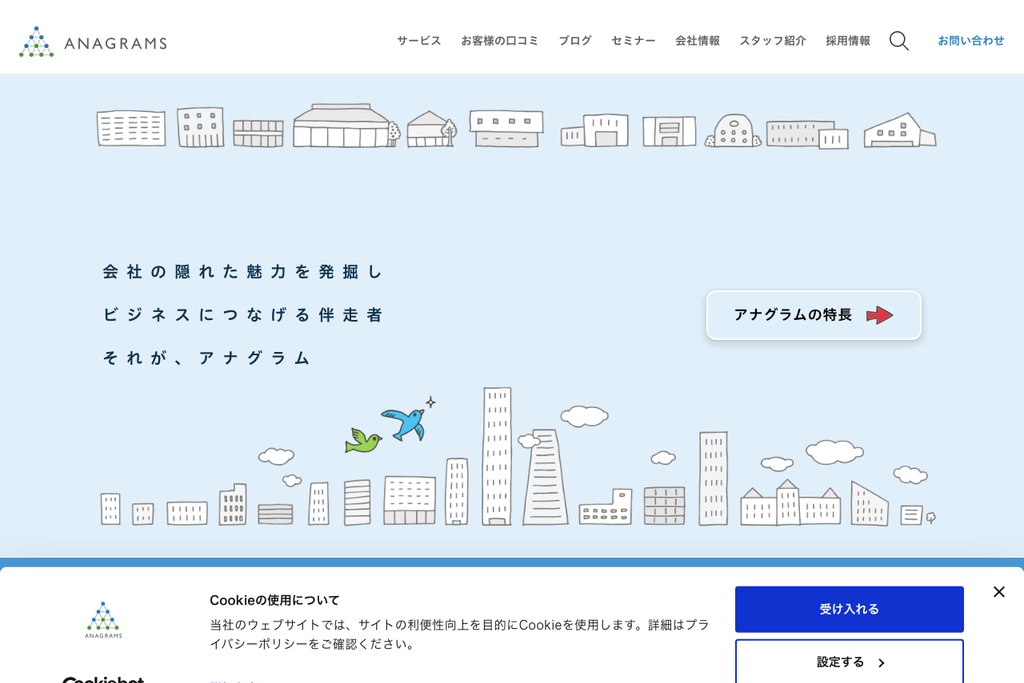Open the search magnifier icon
The height and width of the screenshot is (683, 1024).
click(x=899, y=40)
